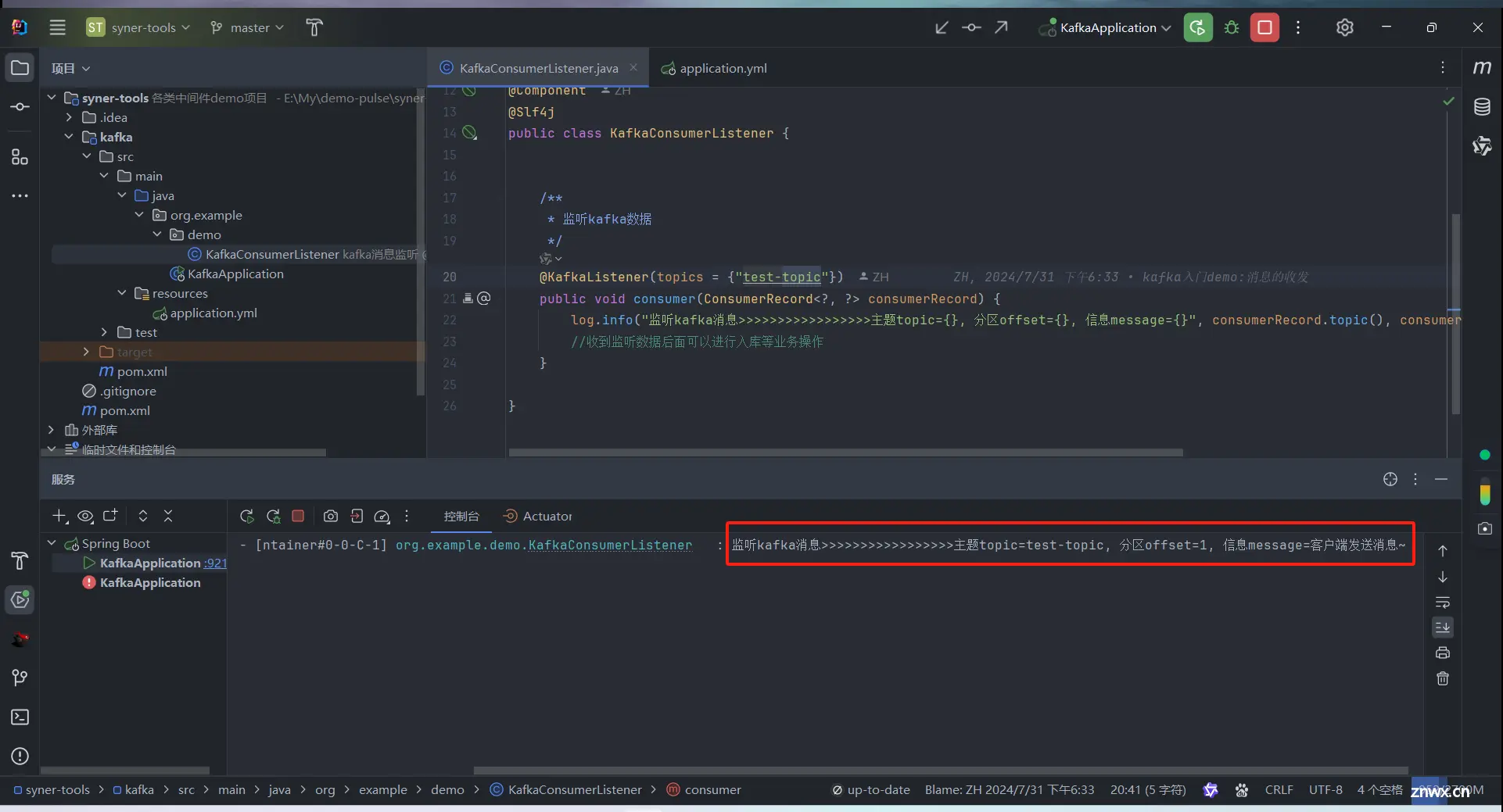Open the KafkaApplication run configuration dropdown

1105,27
